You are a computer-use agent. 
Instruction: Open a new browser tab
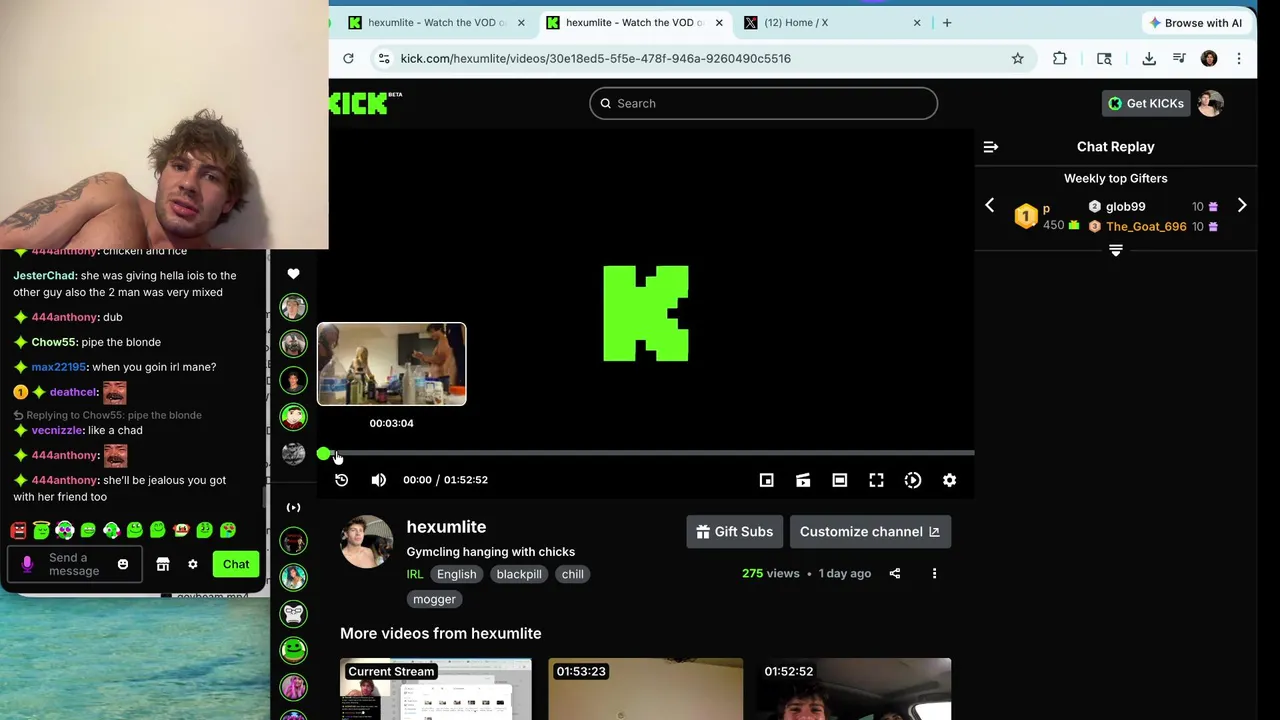click(x=947, y=22)
